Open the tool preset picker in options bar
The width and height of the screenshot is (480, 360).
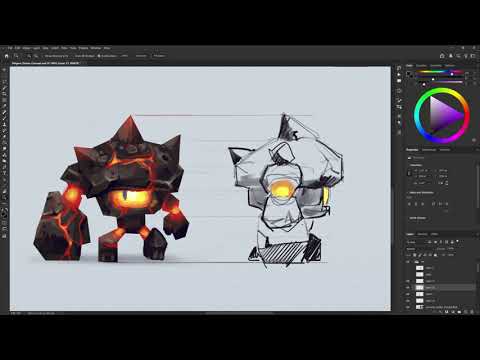[x=17, y=56]
